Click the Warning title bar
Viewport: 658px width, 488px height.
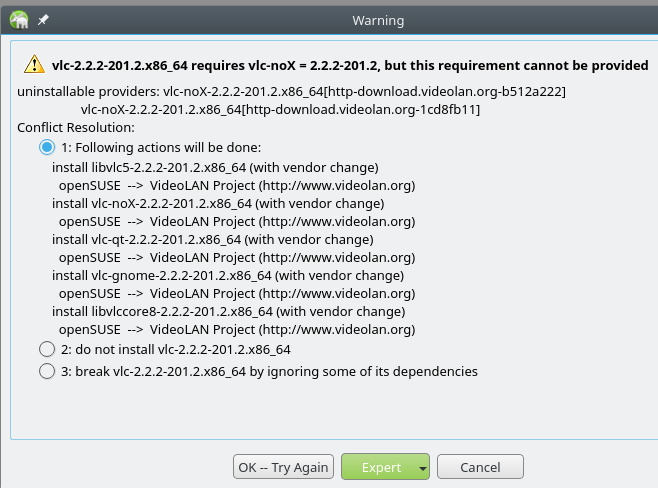378,20
